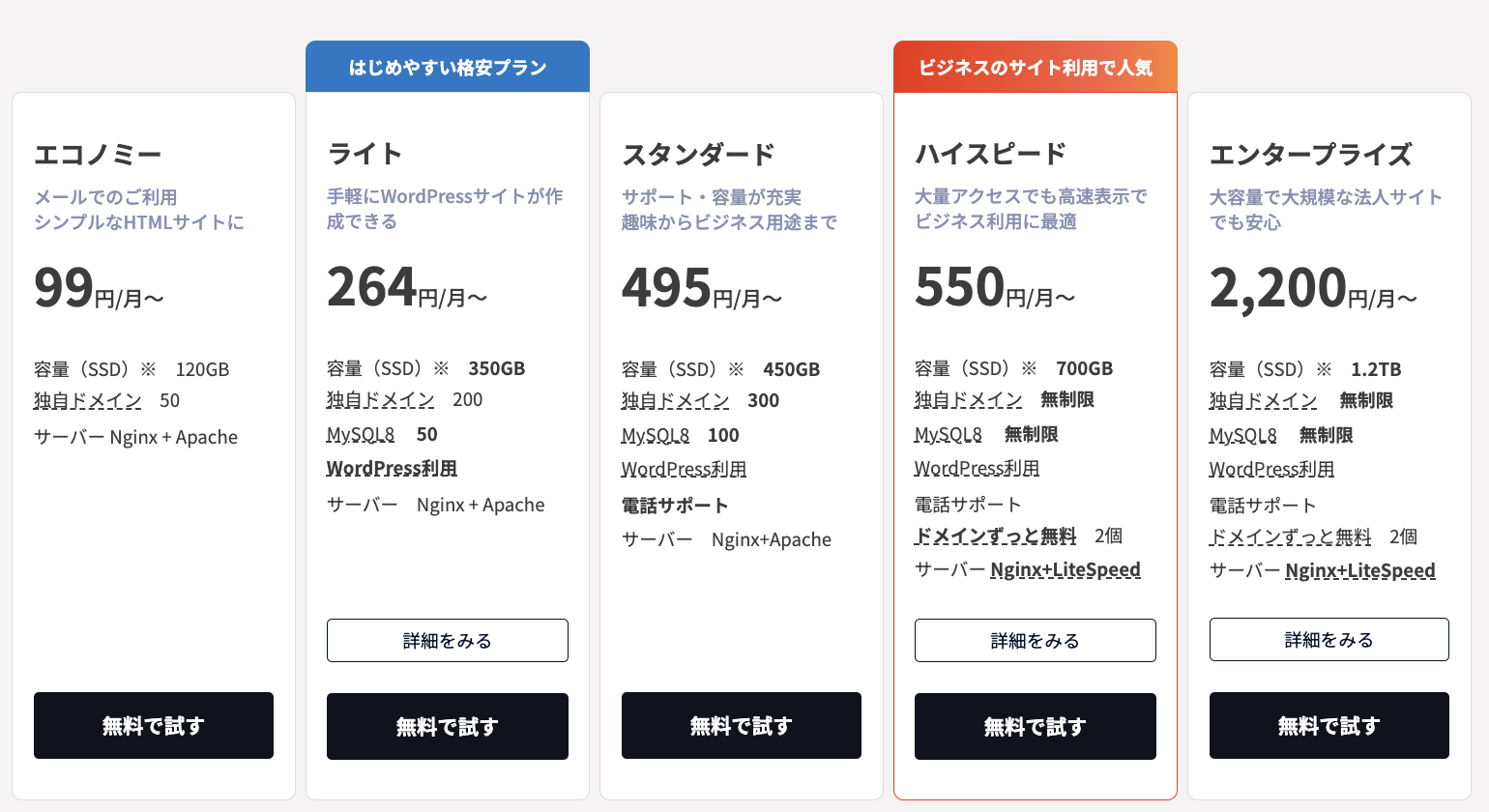
Task: Click 独自ドメイン link in エコノミー plan
Action: click(88, 400)
